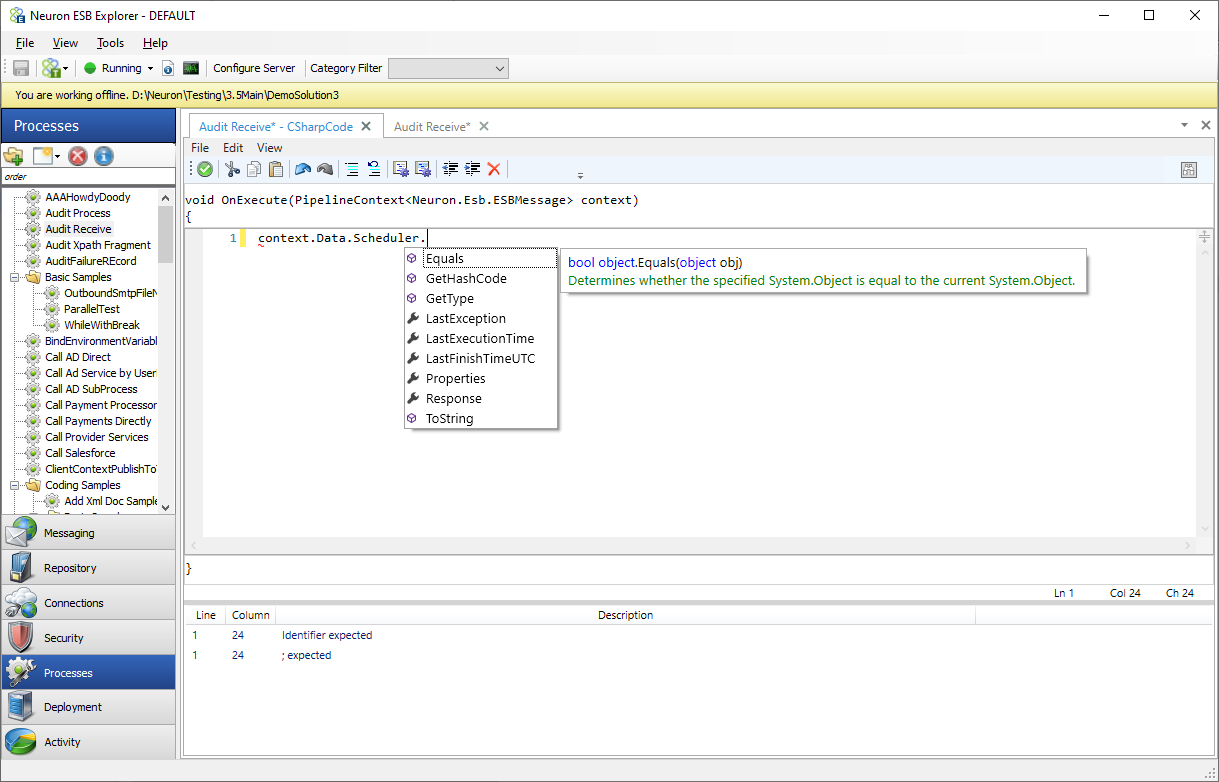This screenshot has height=782, width=1219.
Task: Open the Messaging navigation section
Action: coord(88,533)
